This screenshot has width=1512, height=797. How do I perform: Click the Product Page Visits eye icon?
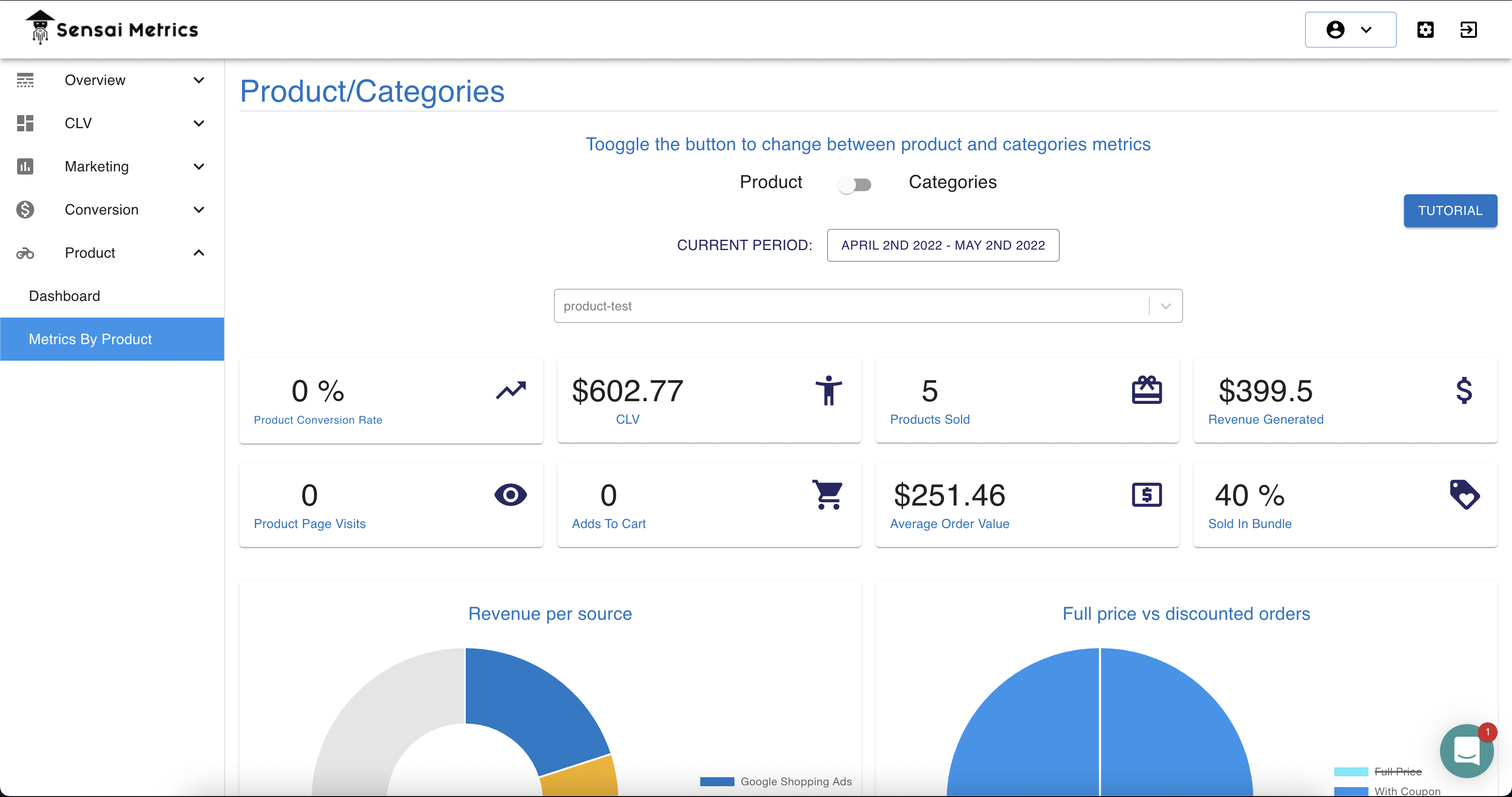tap(511, 495)
